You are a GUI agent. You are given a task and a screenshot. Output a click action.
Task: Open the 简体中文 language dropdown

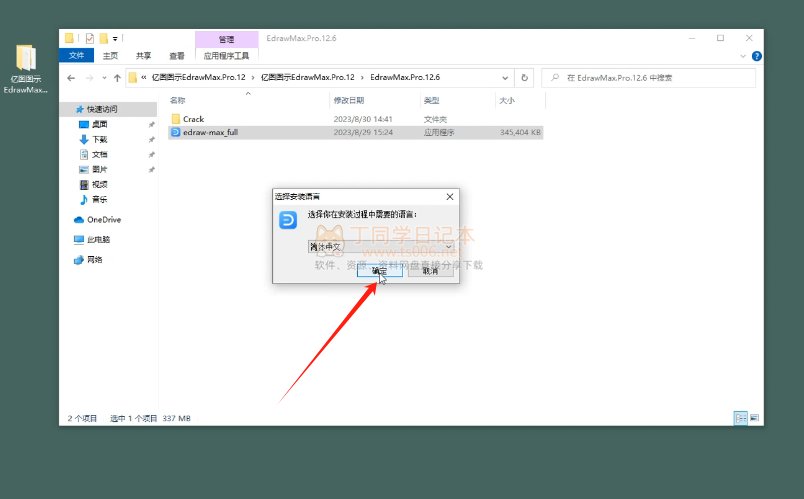381,247
